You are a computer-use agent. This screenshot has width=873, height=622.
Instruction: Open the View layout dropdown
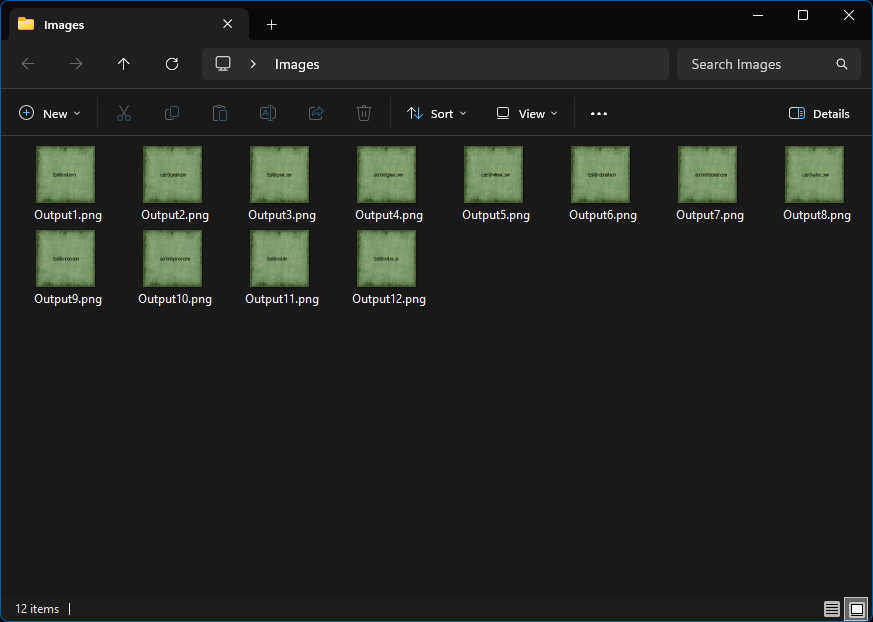coord(527,114)
